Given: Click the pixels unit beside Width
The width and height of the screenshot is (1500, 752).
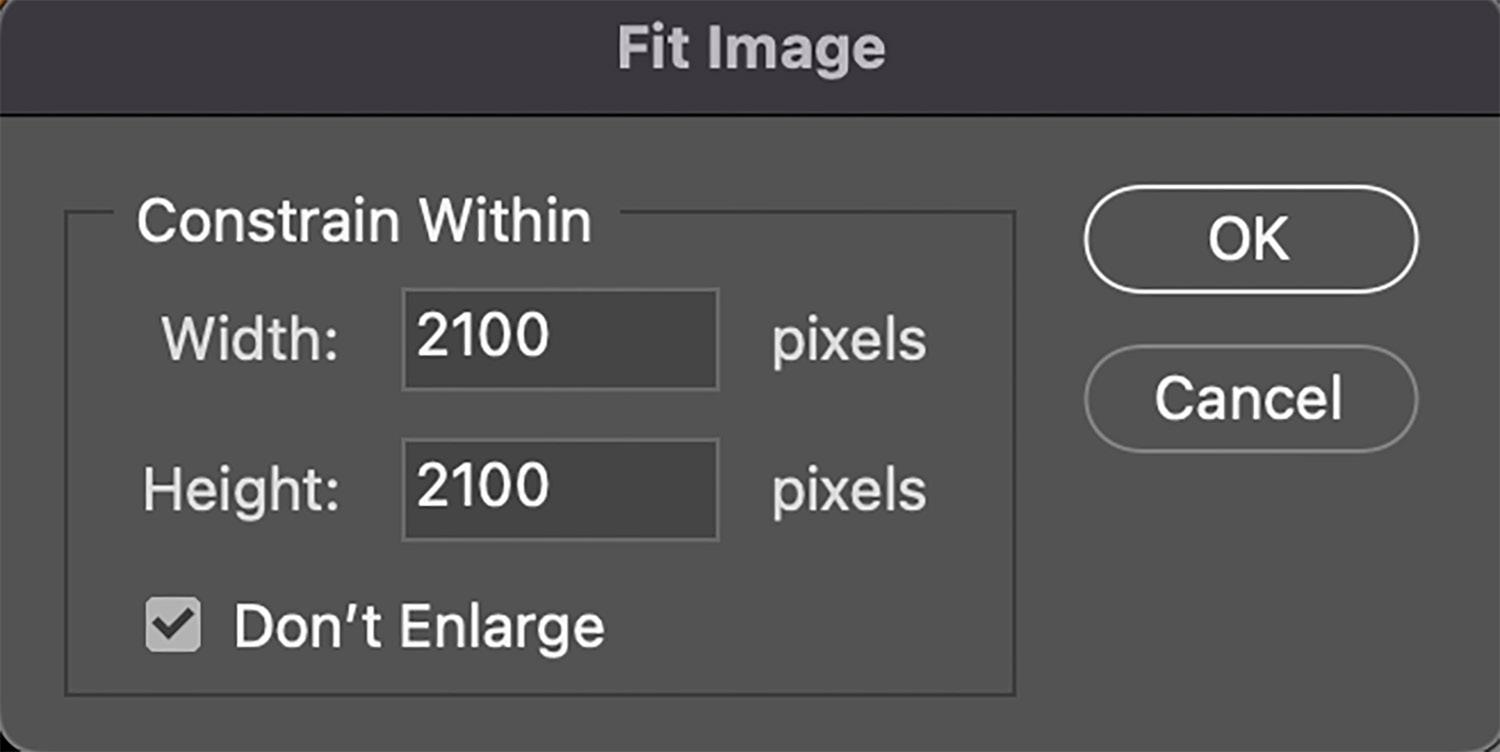Looking at the screenshot, I should (x=848, y=341).
